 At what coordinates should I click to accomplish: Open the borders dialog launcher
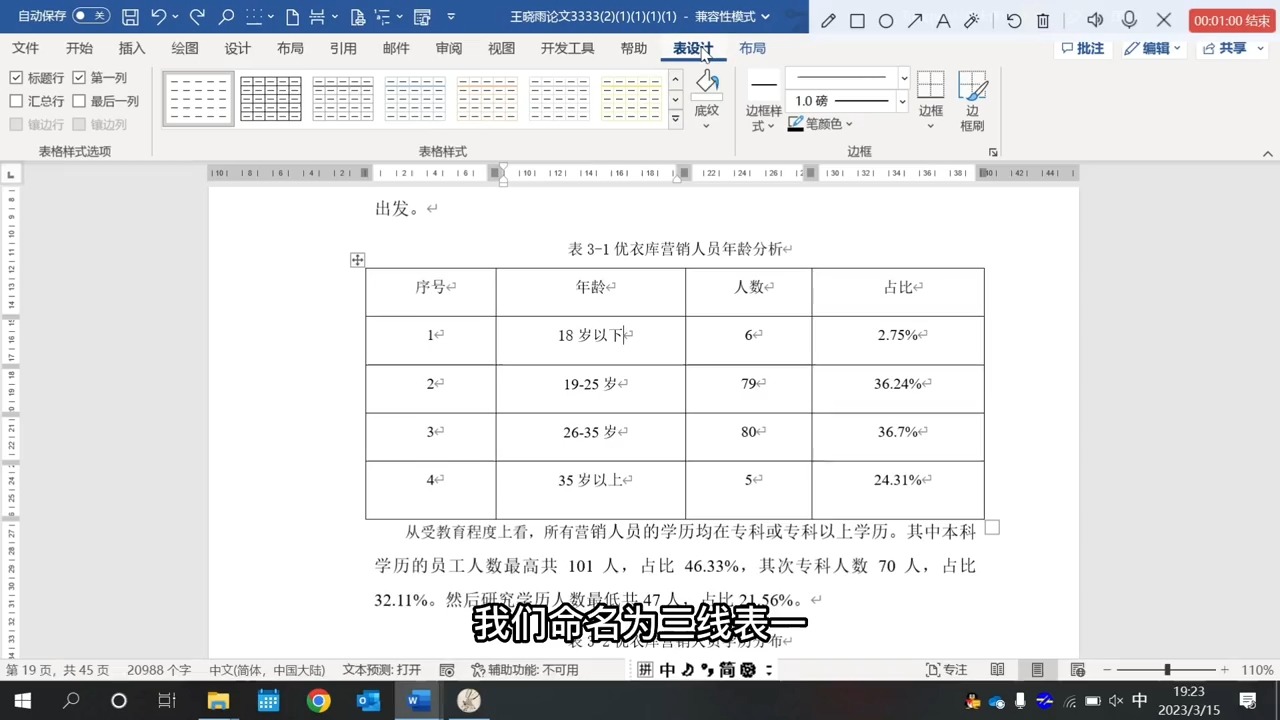[993, 152]
